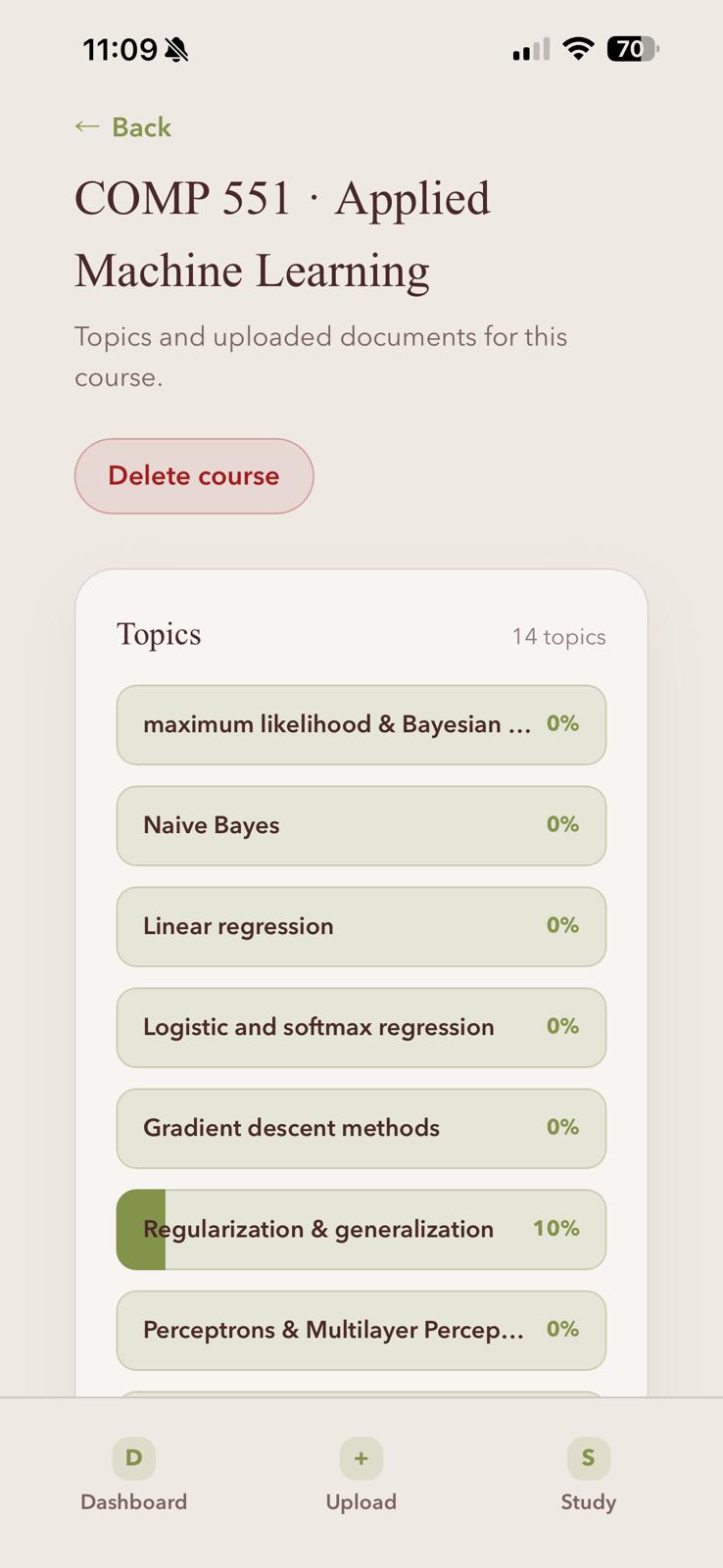The image size is (723, 1568).
Task: Open the Dashboard tab label
Action: point(134,1502)
